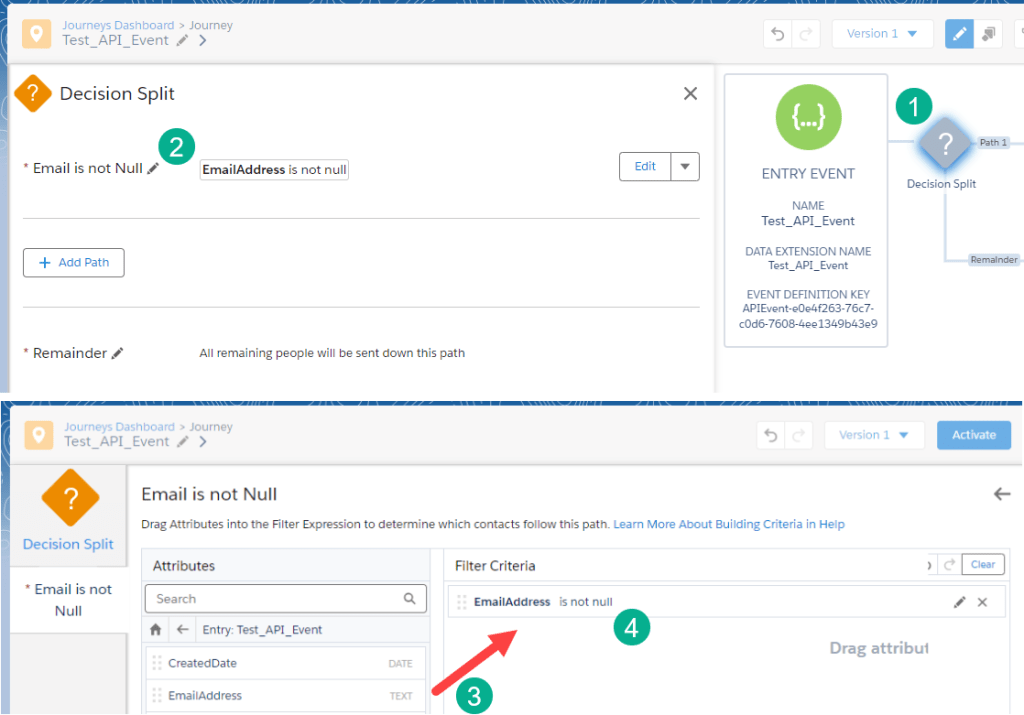Click home icon in Attributes panel
1024x715 pixels.
(x=156, y=630)
